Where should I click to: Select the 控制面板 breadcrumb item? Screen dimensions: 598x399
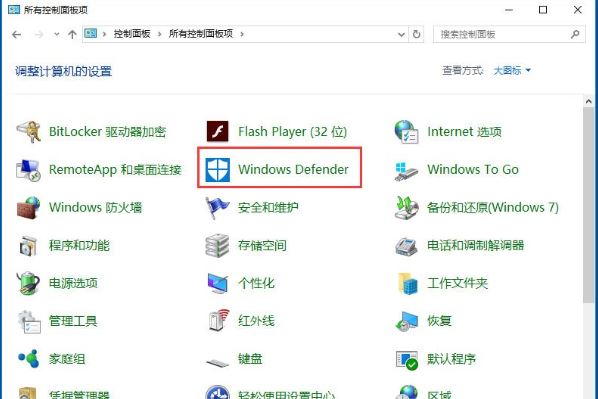point(132,34)
